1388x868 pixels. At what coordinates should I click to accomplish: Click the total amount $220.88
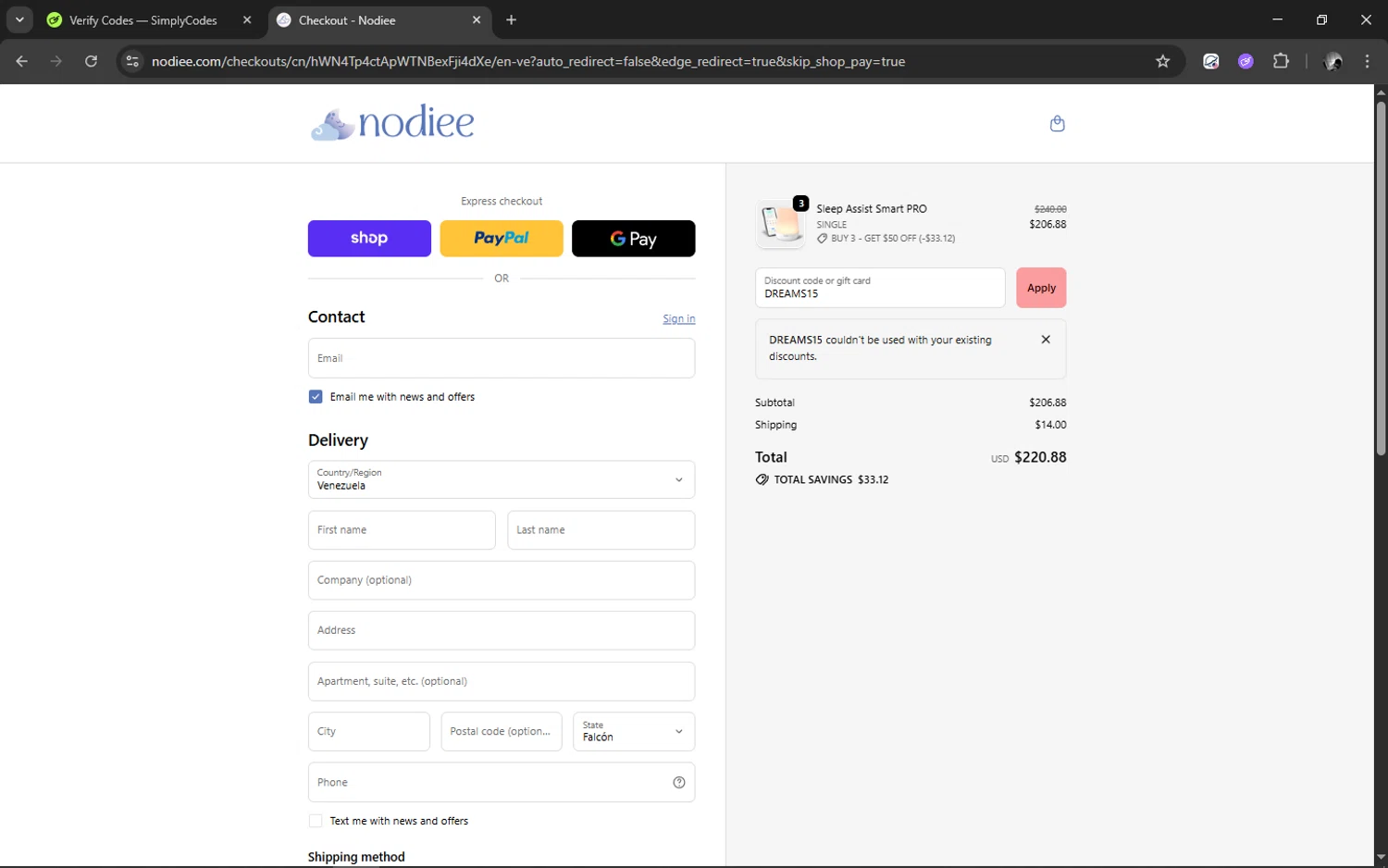(1040, 457)
